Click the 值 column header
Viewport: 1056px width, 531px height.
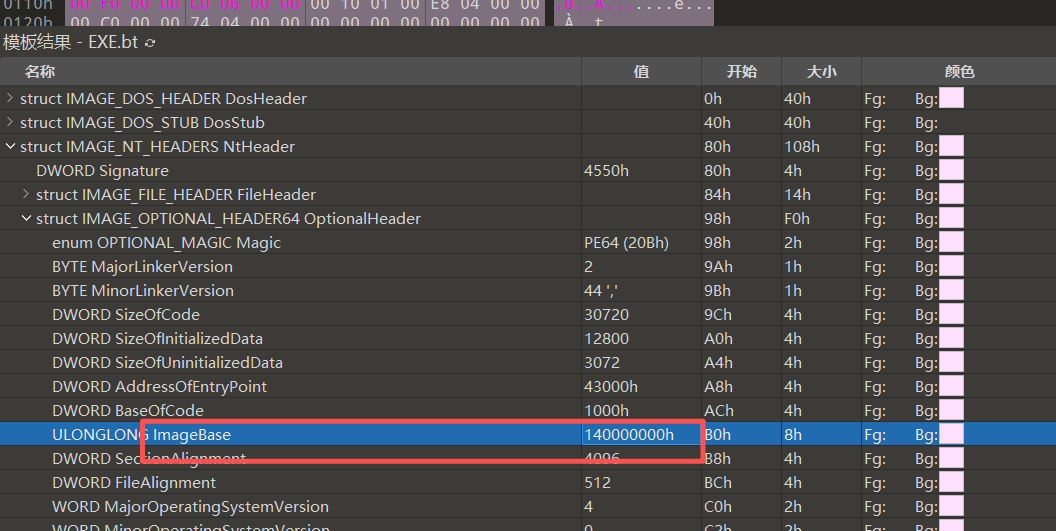pyautogui.click(x=641, y=72)
